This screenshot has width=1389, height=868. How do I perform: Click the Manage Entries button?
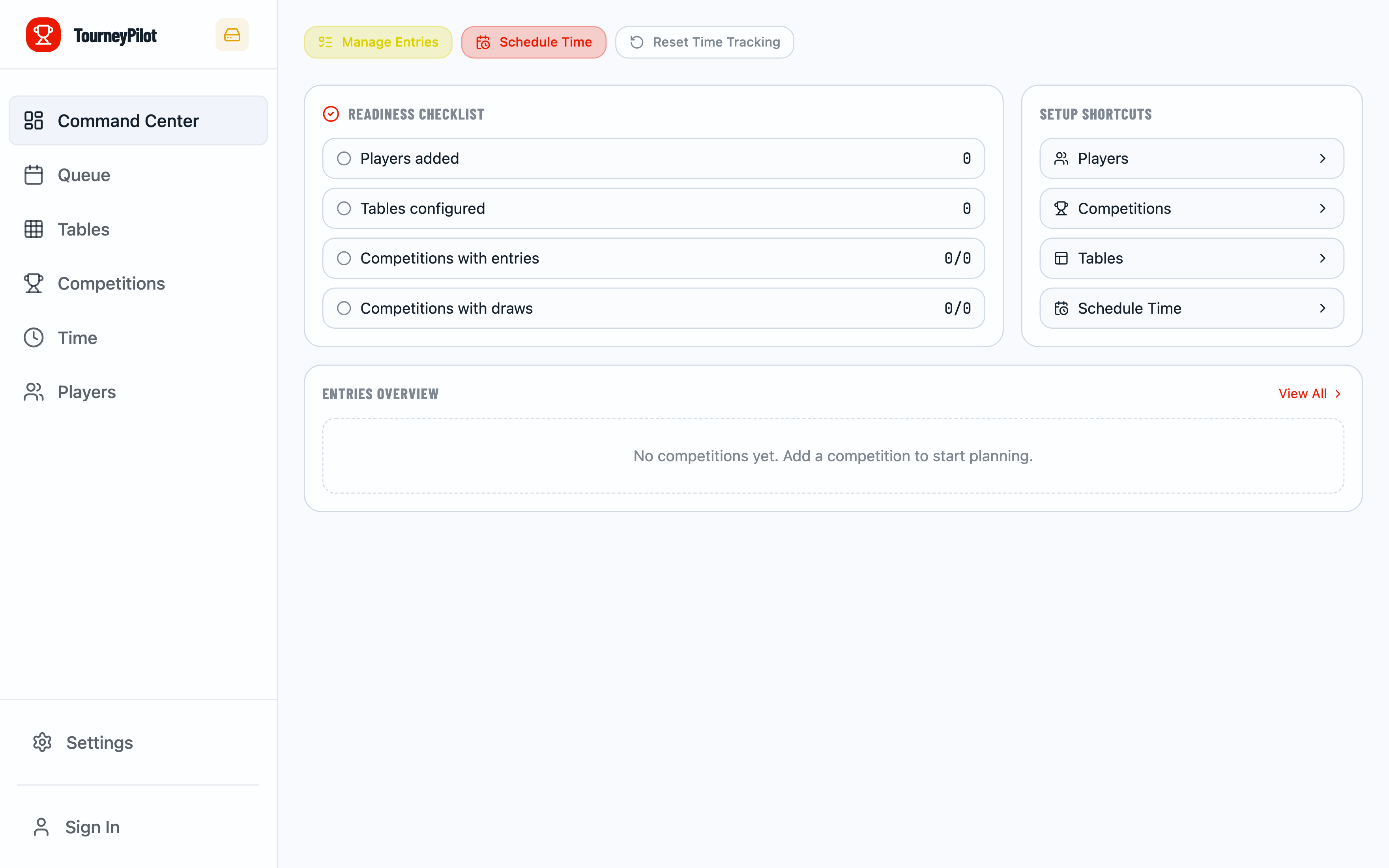coord(378,42)
